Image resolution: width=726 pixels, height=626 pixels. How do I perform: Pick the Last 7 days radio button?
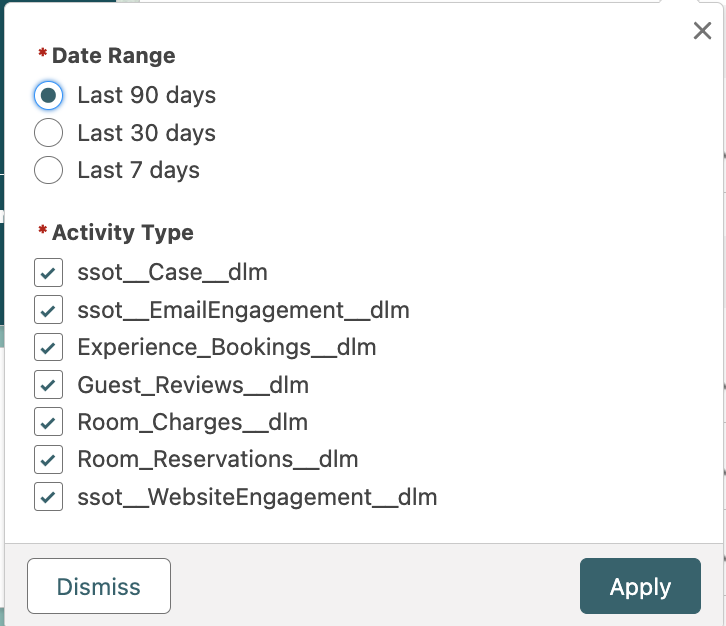click(48, 171)
